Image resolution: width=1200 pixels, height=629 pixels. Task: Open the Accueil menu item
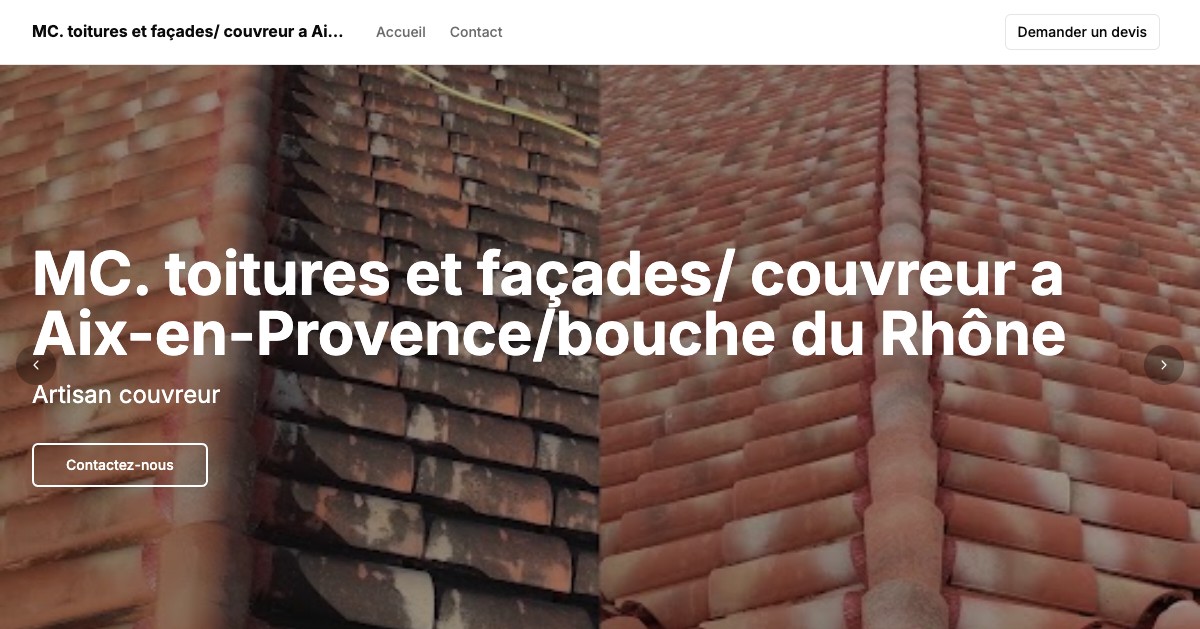click(401, 32)
